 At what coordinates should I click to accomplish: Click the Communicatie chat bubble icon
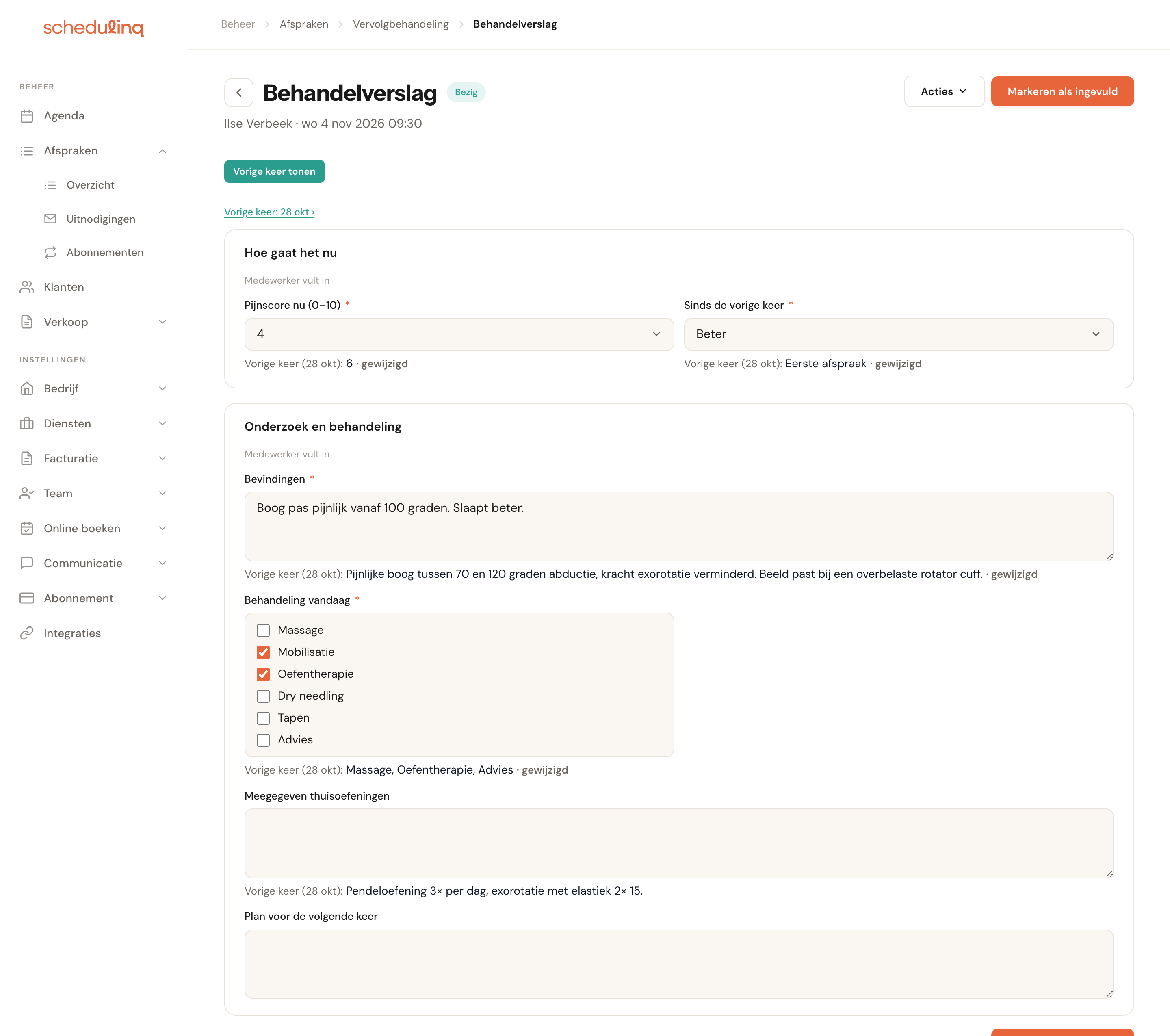[x=27, y=564]
